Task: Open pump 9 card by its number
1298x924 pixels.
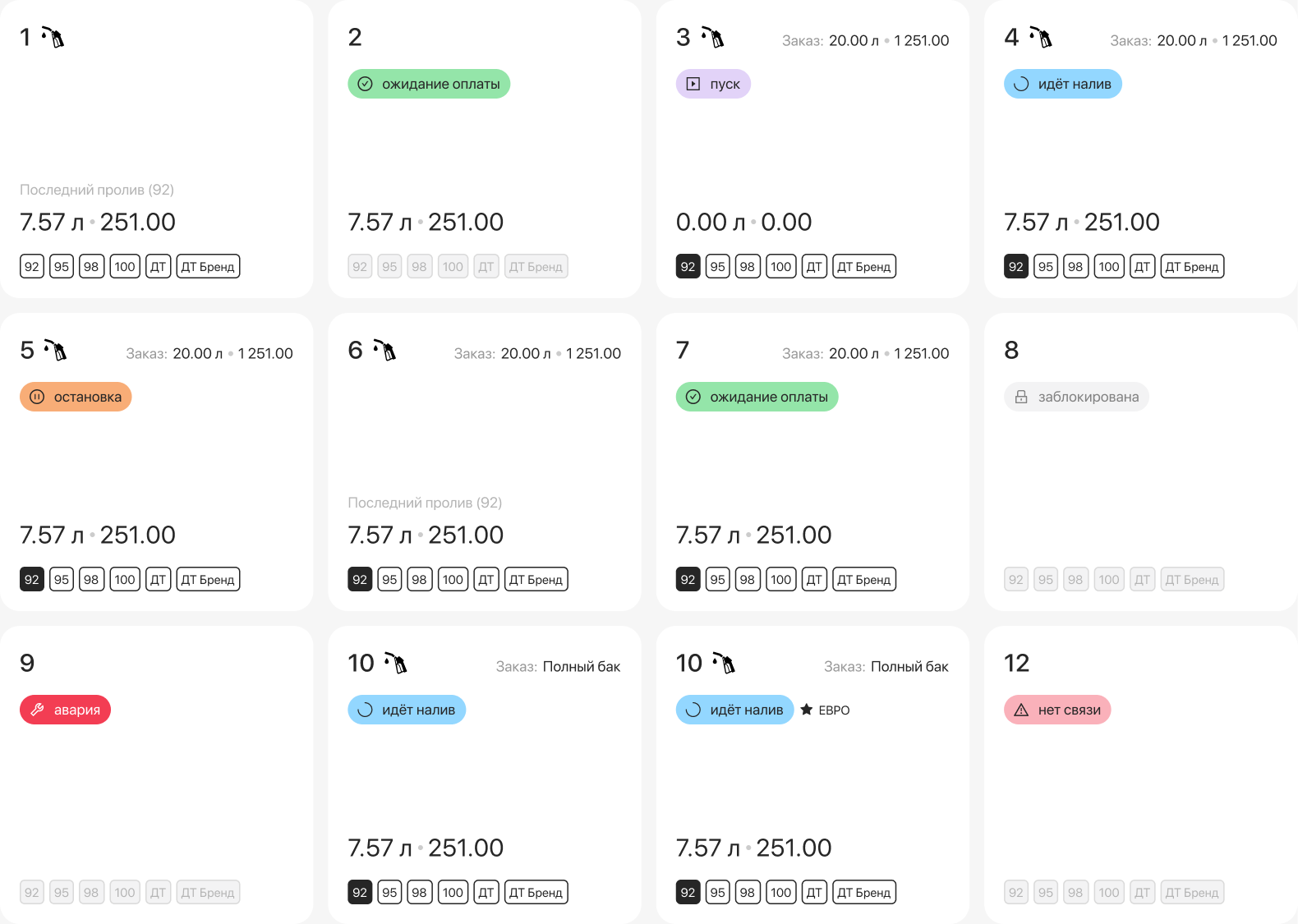Action: click(x=27, y=663)
